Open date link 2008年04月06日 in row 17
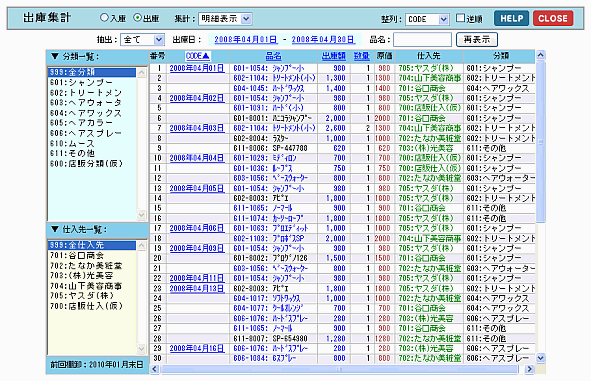Image resolution: width=591 pixels, height=381 pixels. 197,228
